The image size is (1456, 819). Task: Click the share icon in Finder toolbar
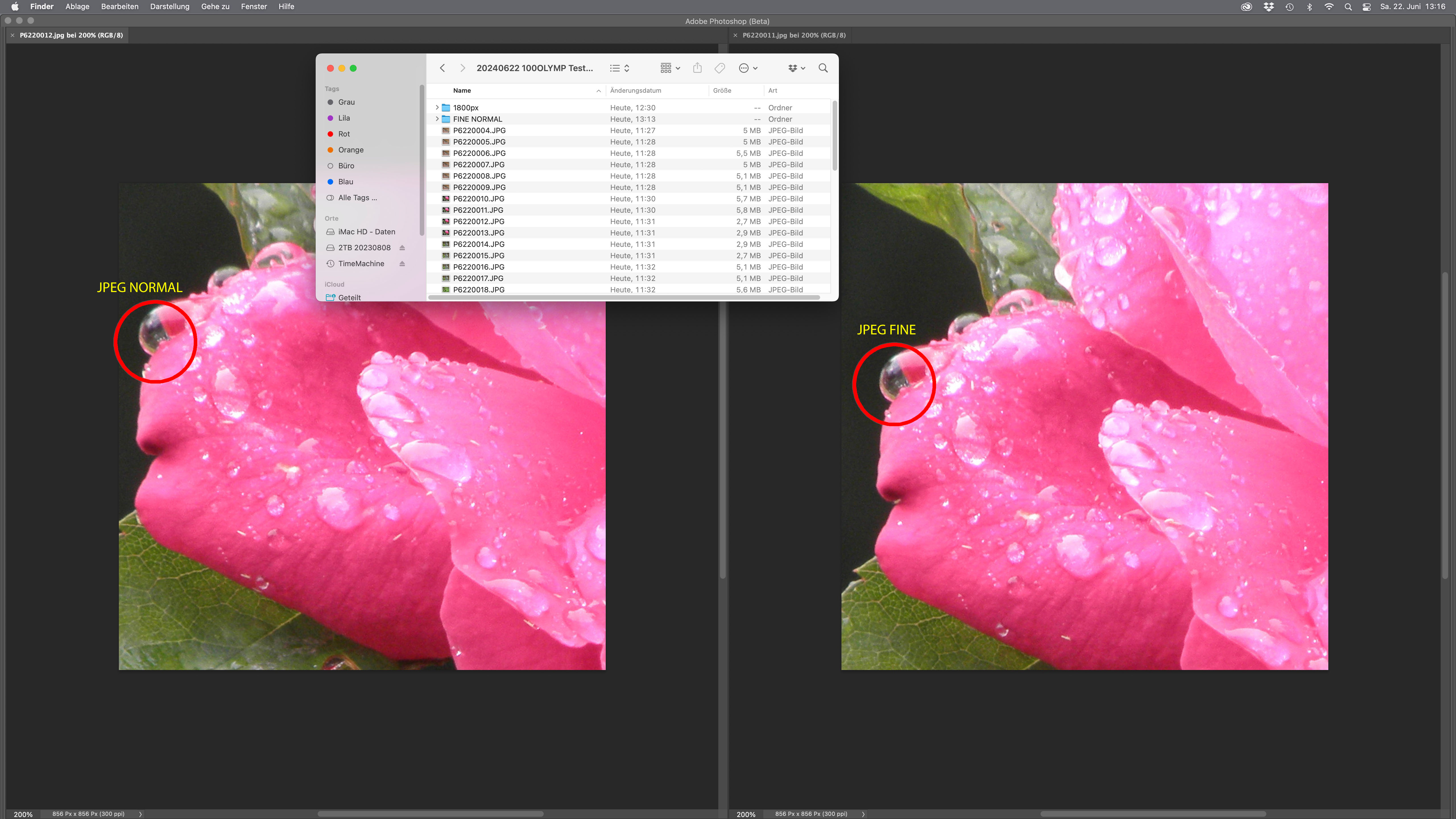click(698, 68)
